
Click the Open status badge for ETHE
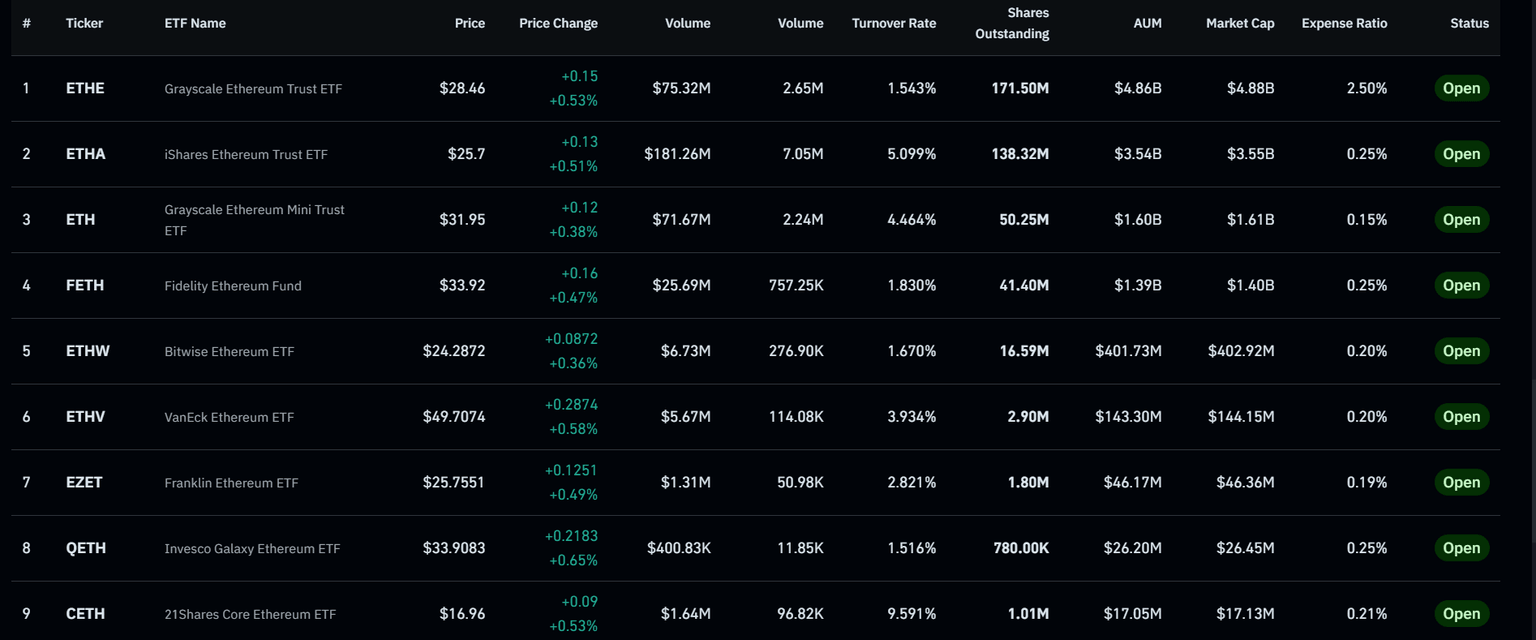[1461, 88]
